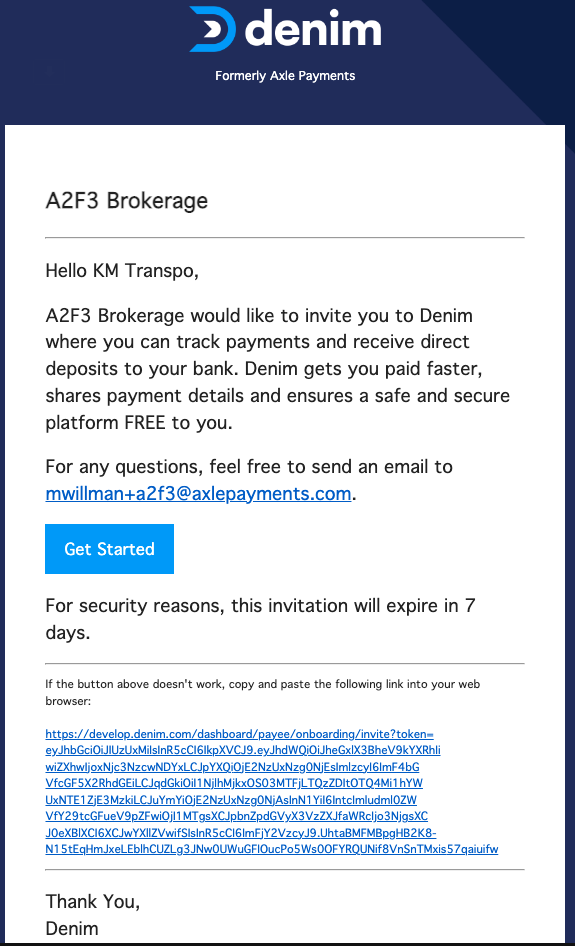Screen dimensions: 575x946
Task: Click the link line starting with J0eXBlXCI6XCJw
Action: click(x=241, y=833)
